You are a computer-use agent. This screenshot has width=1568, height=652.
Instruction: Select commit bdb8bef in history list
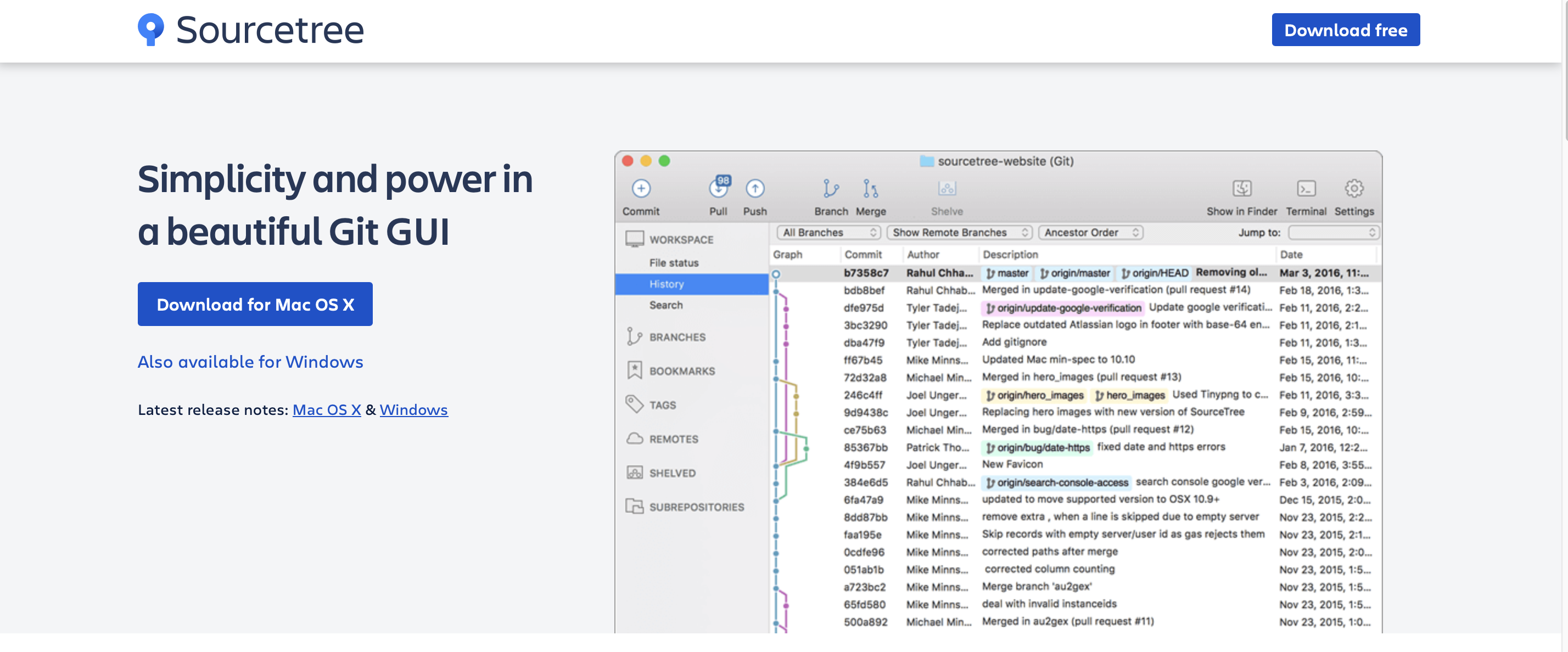(x=1075, y=291)
